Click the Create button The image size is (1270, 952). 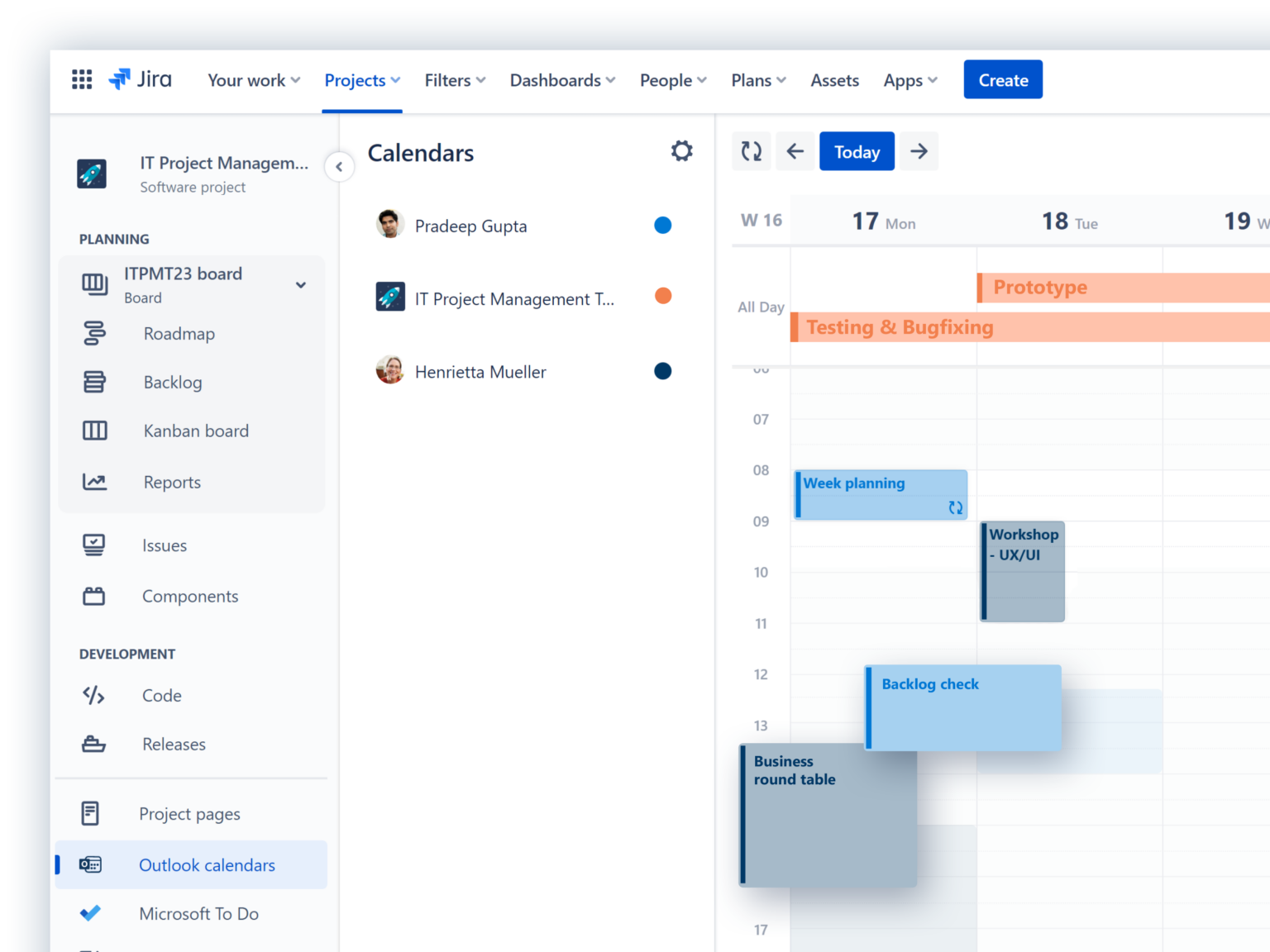click(1003, 79)
